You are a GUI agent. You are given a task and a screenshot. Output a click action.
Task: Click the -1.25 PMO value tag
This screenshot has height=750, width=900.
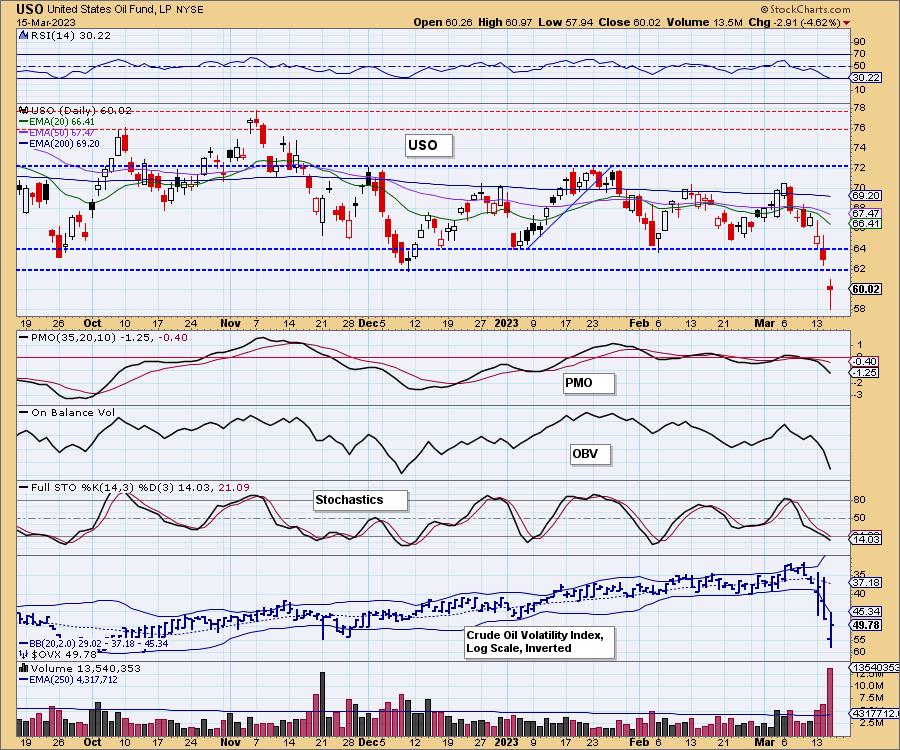point(866,372)
